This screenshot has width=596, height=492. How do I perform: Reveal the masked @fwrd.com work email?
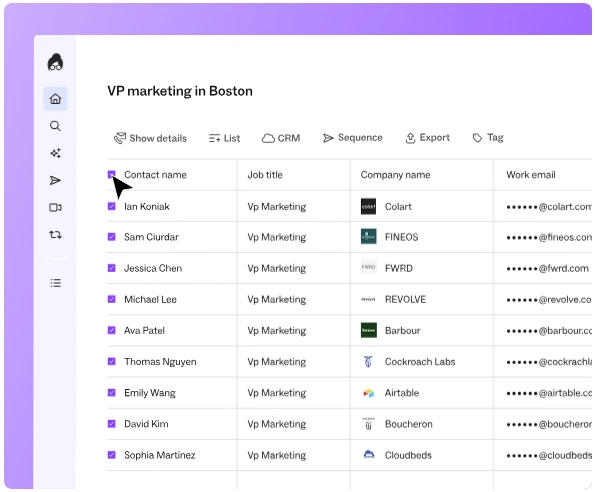547,268
